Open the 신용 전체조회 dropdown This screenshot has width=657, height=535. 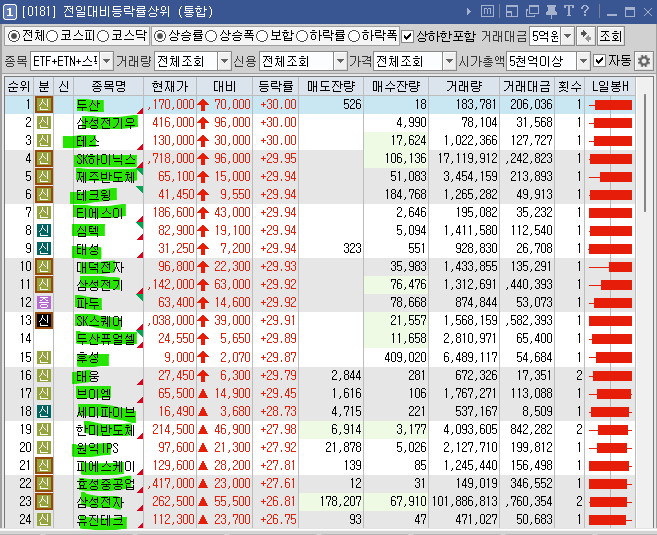pyautogui.click(x=340, y=62)
